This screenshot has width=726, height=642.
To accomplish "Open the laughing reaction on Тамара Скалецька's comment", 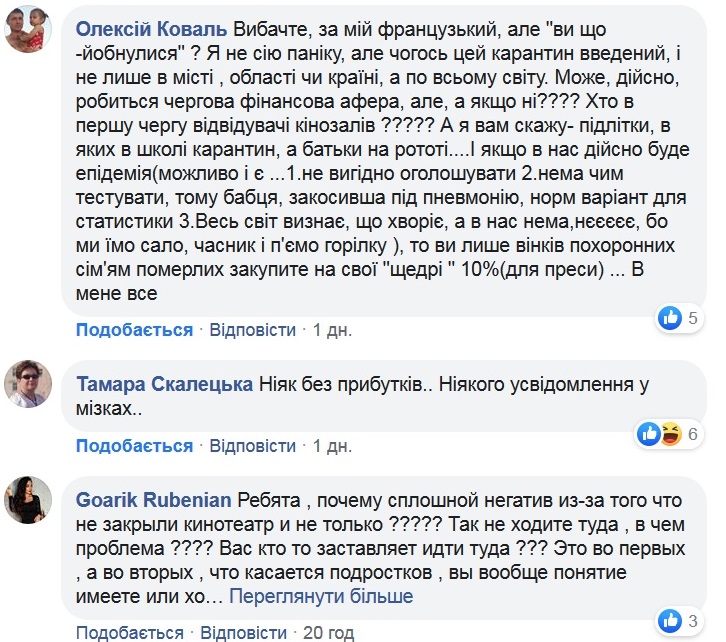I will (671, 434).
